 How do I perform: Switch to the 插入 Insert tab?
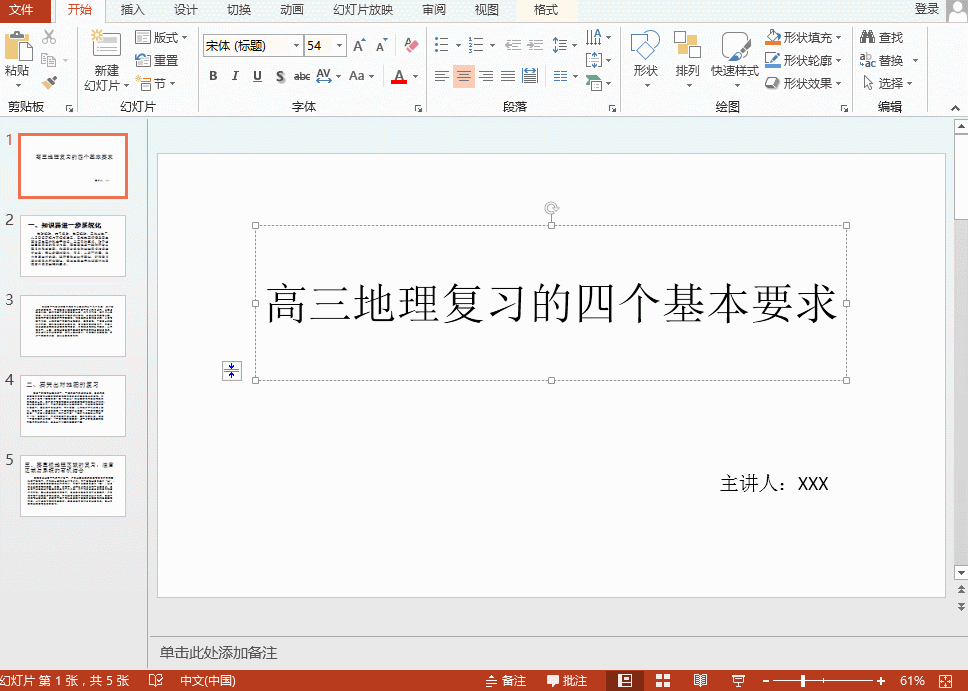click(132, 10)
